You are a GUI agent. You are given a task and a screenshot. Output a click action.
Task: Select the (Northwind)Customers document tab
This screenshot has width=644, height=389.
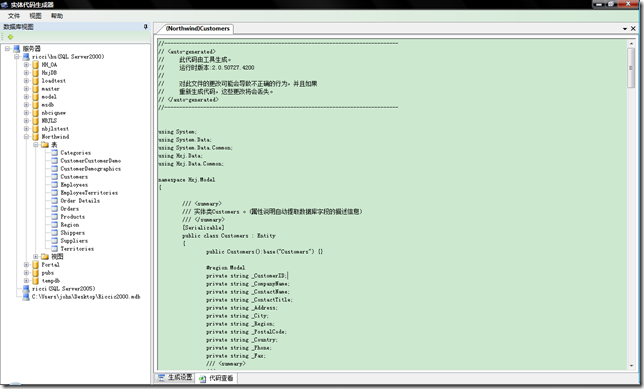pos(198,29)
